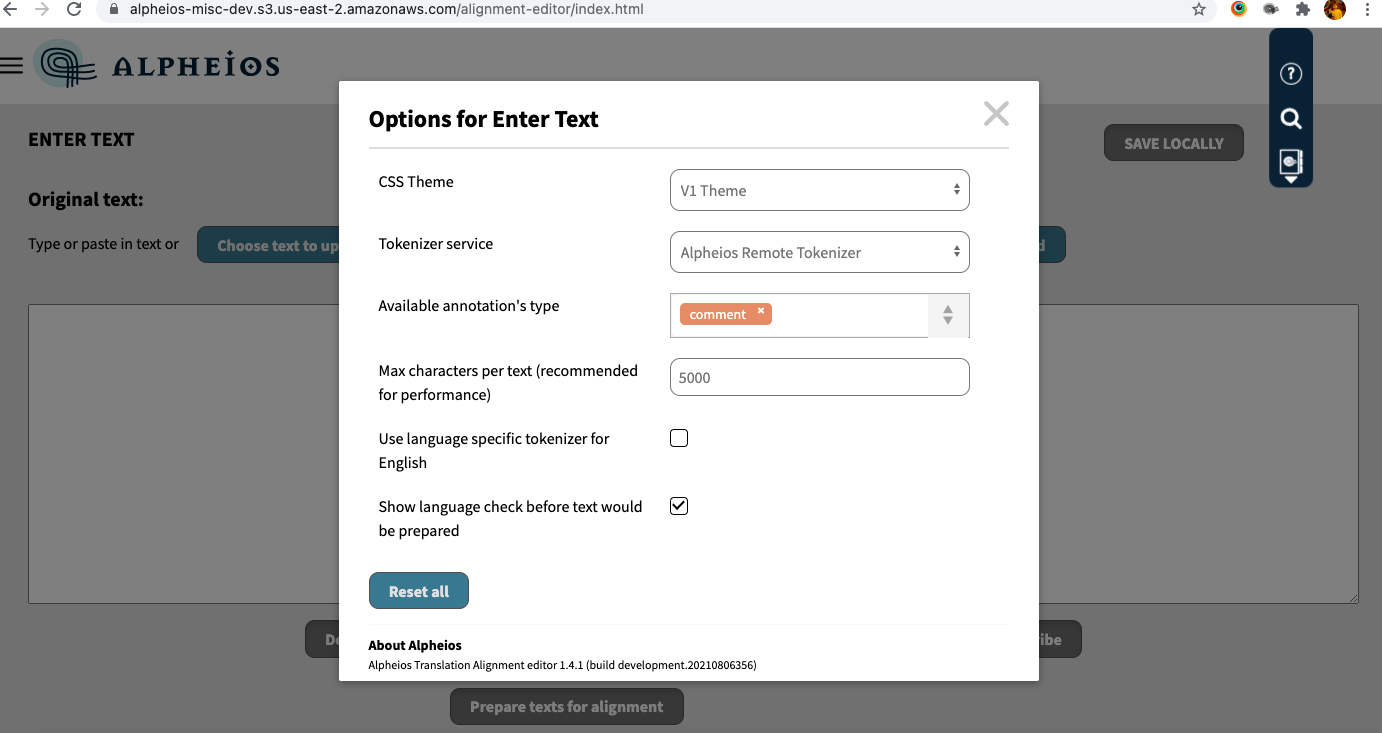This screenshot has height=733, width=1382.
Task: Open the hamburger navigation menu
Action: (13, 62)
